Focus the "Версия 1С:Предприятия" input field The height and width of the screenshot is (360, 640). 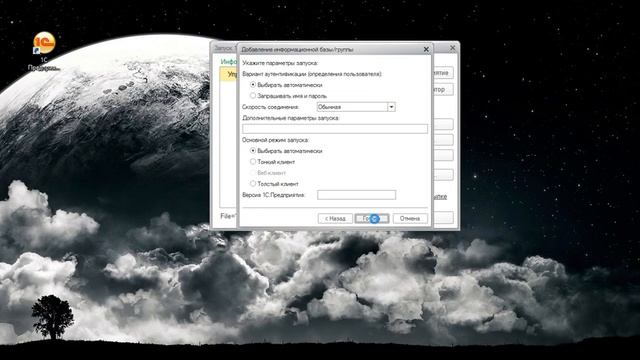click(x=356, y=195)
